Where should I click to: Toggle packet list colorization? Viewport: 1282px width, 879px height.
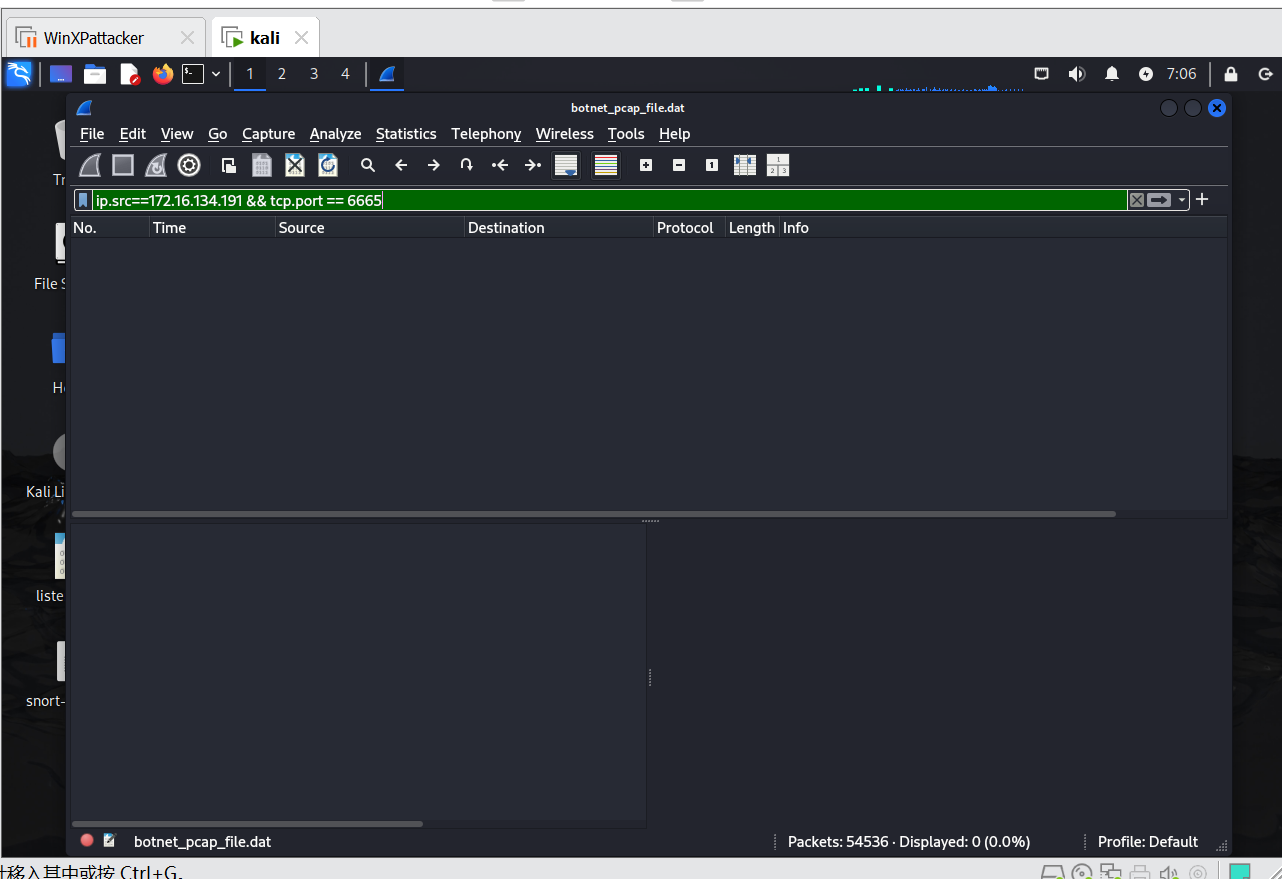606,165
